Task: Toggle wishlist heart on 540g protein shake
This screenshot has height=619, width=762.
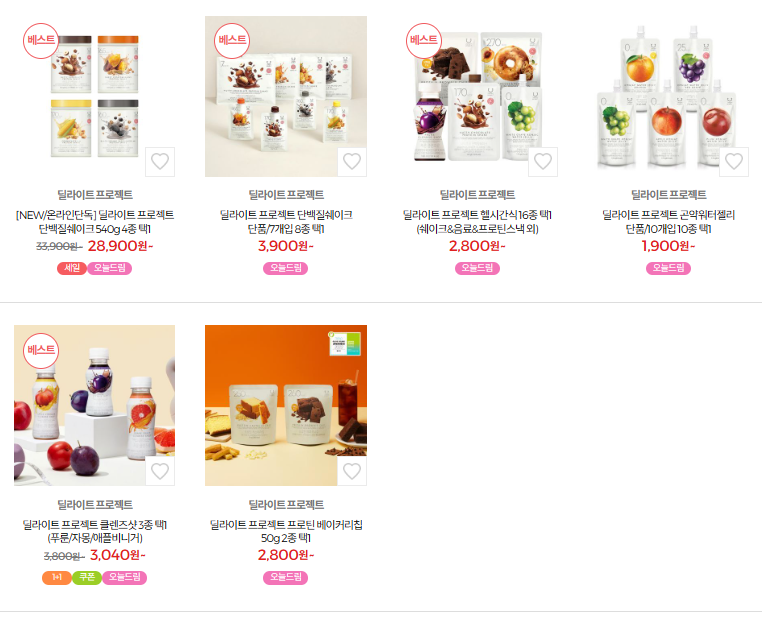Action: point(160,162)
